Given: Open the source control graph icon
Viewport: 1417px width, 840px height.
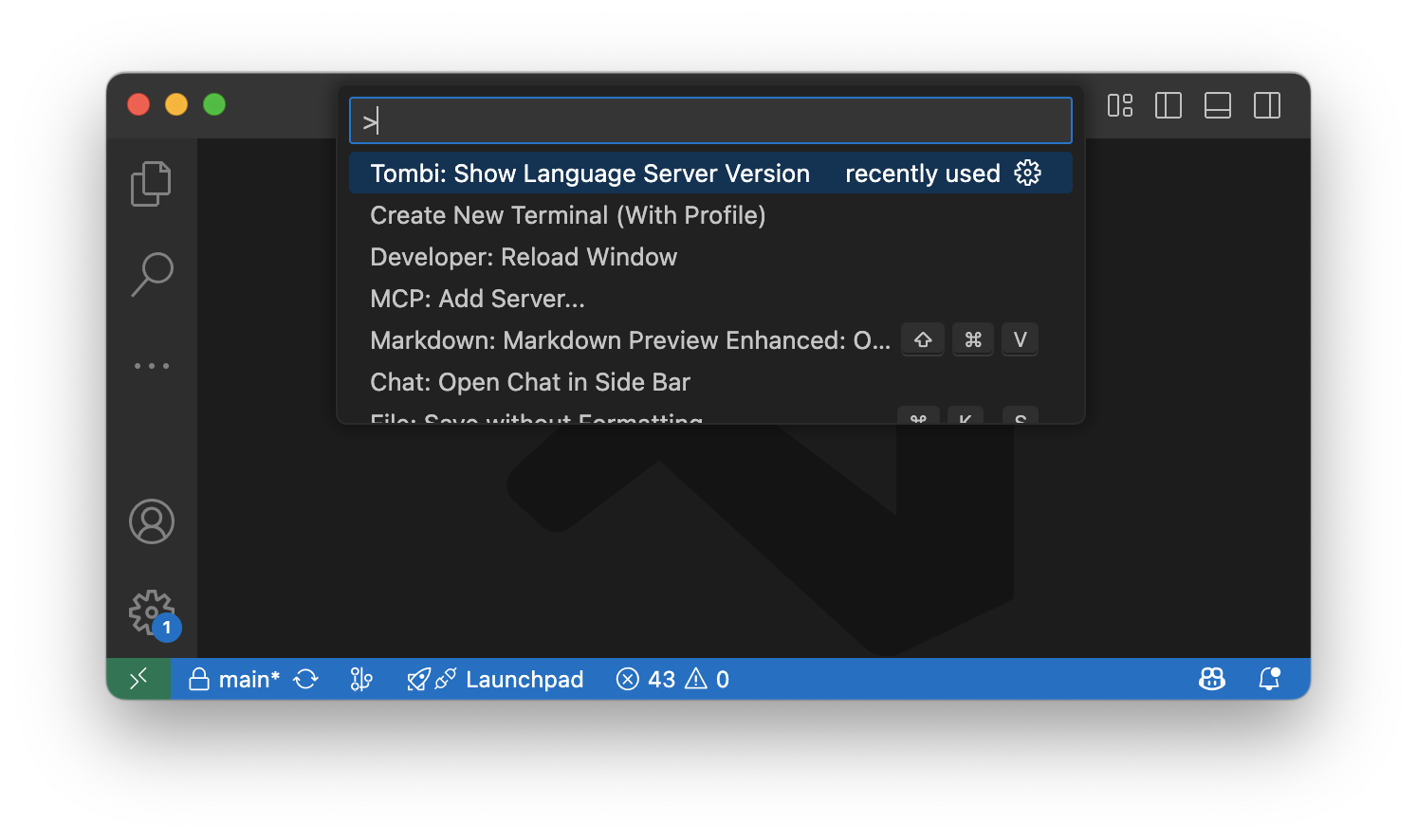Looking at the screenshot, I should [361, 679].
